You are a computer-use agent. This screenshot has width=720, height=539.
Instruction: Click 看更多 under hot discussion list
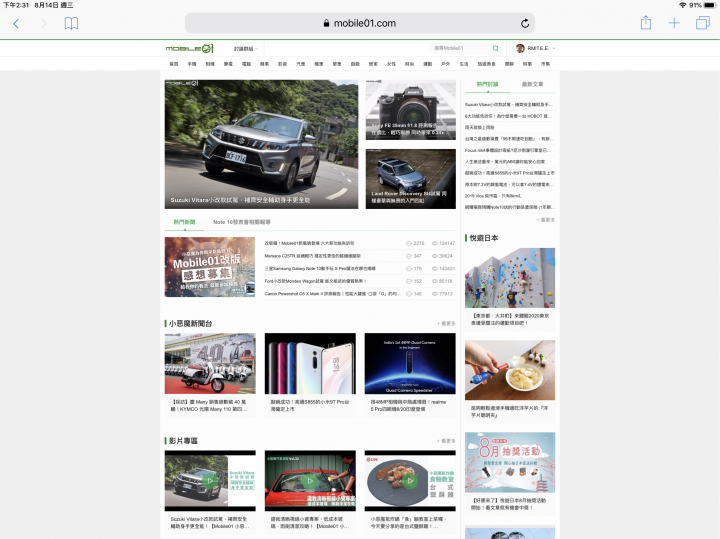[x=546, y=220]
